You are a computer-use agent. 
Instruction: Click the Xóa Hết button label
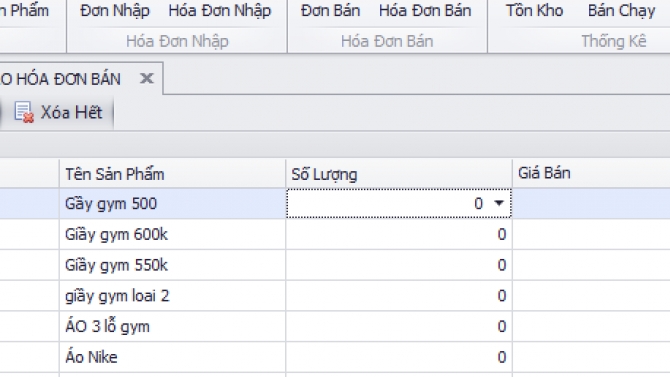coord(71,112)
